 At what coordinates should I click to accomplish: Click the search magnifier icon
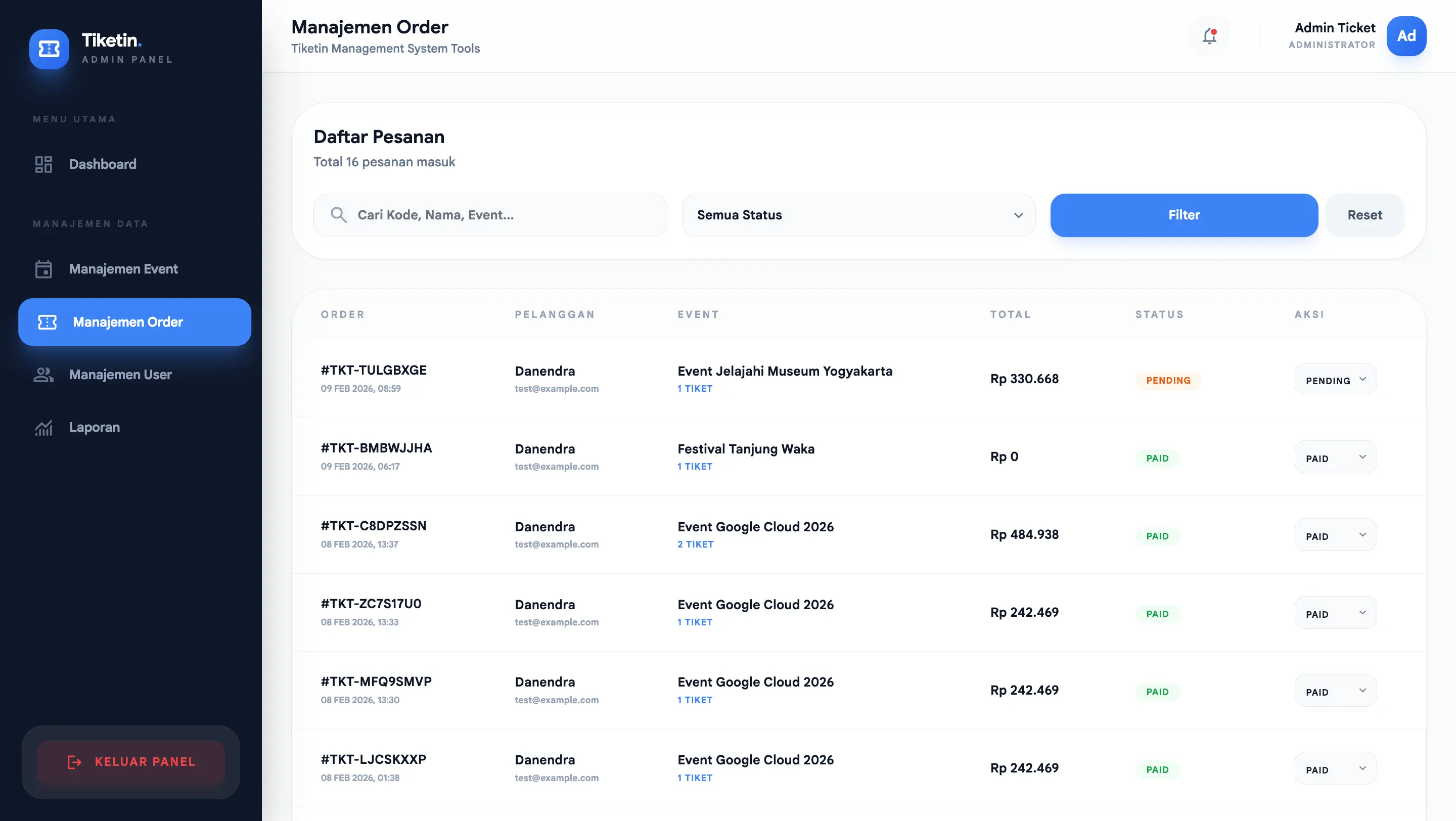[x=339, y=215]
